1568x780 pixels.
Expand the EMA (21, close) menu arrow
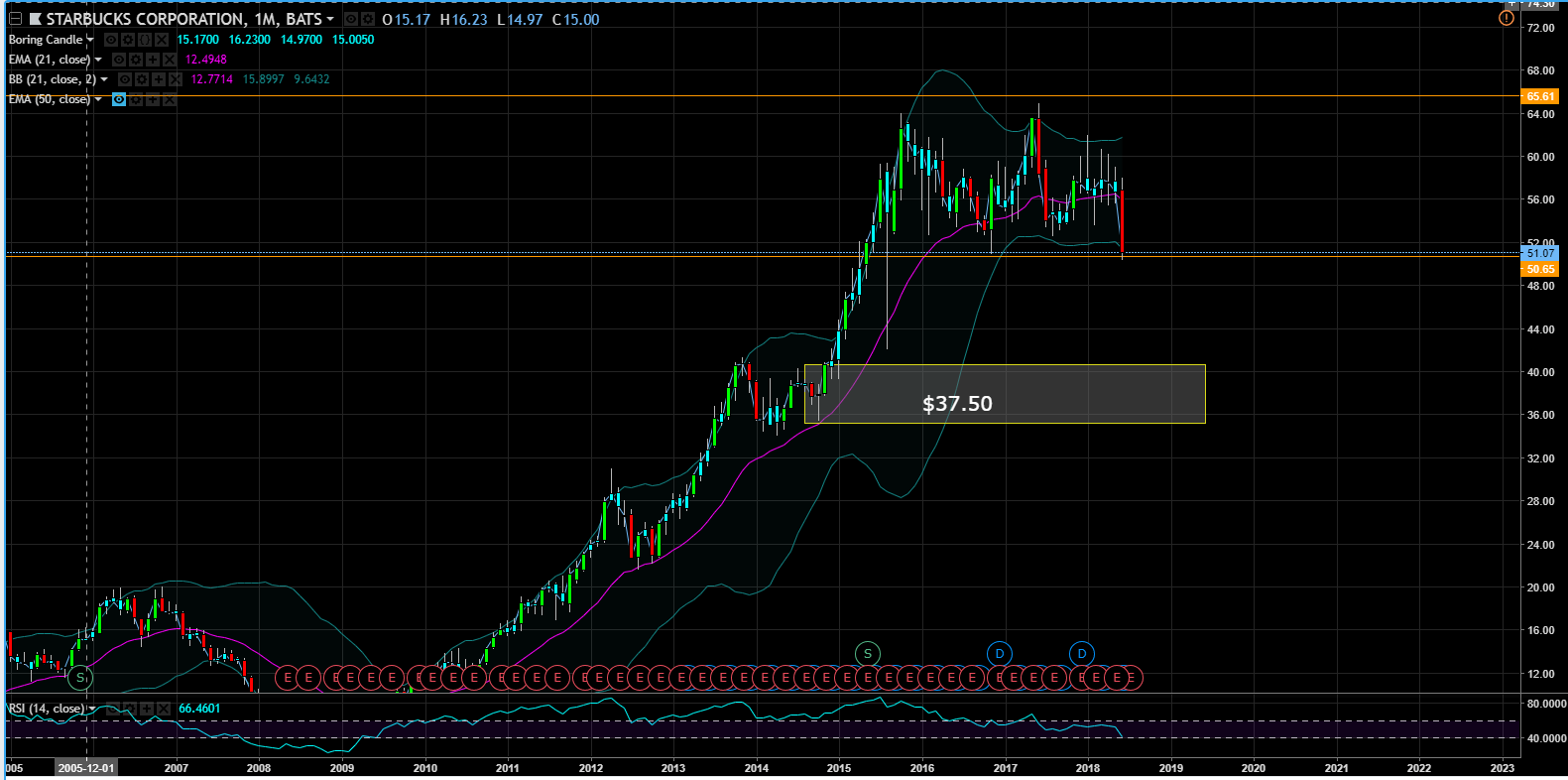click(x=98, y=60)
